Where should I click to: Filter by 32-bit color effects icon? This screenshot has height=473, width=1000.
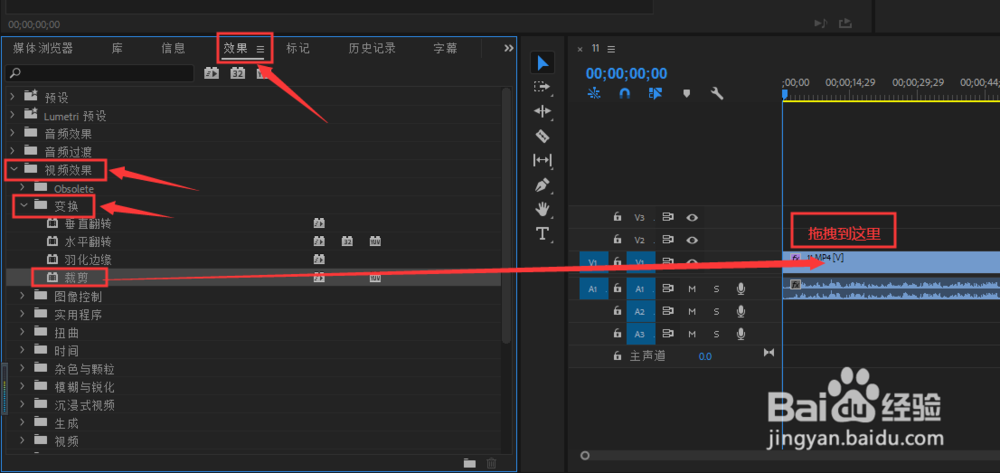point(237,73)
